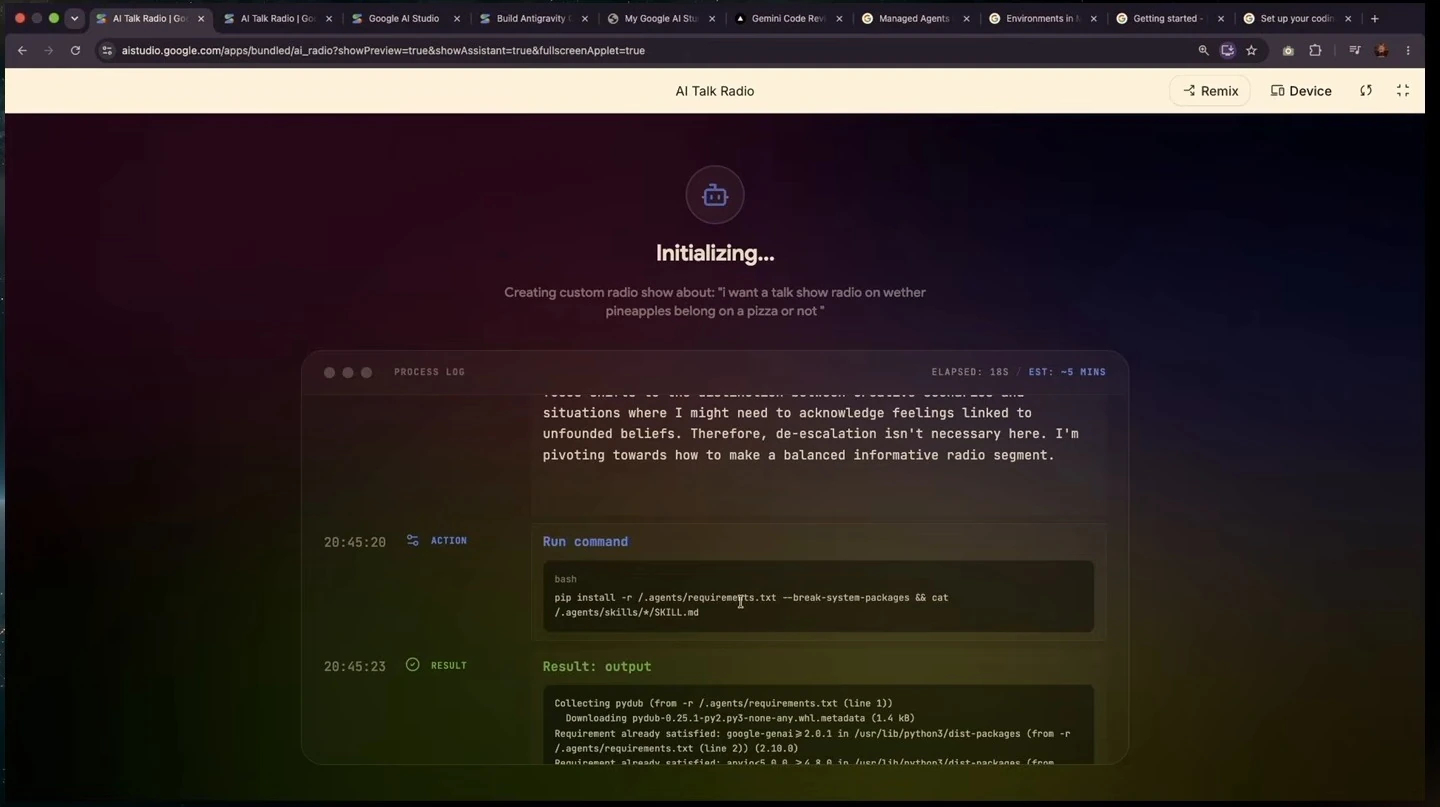Screen dimensions: 1440x807
Task: Open the Chrome profile avatar
Action: click(x=1382, y=50)
